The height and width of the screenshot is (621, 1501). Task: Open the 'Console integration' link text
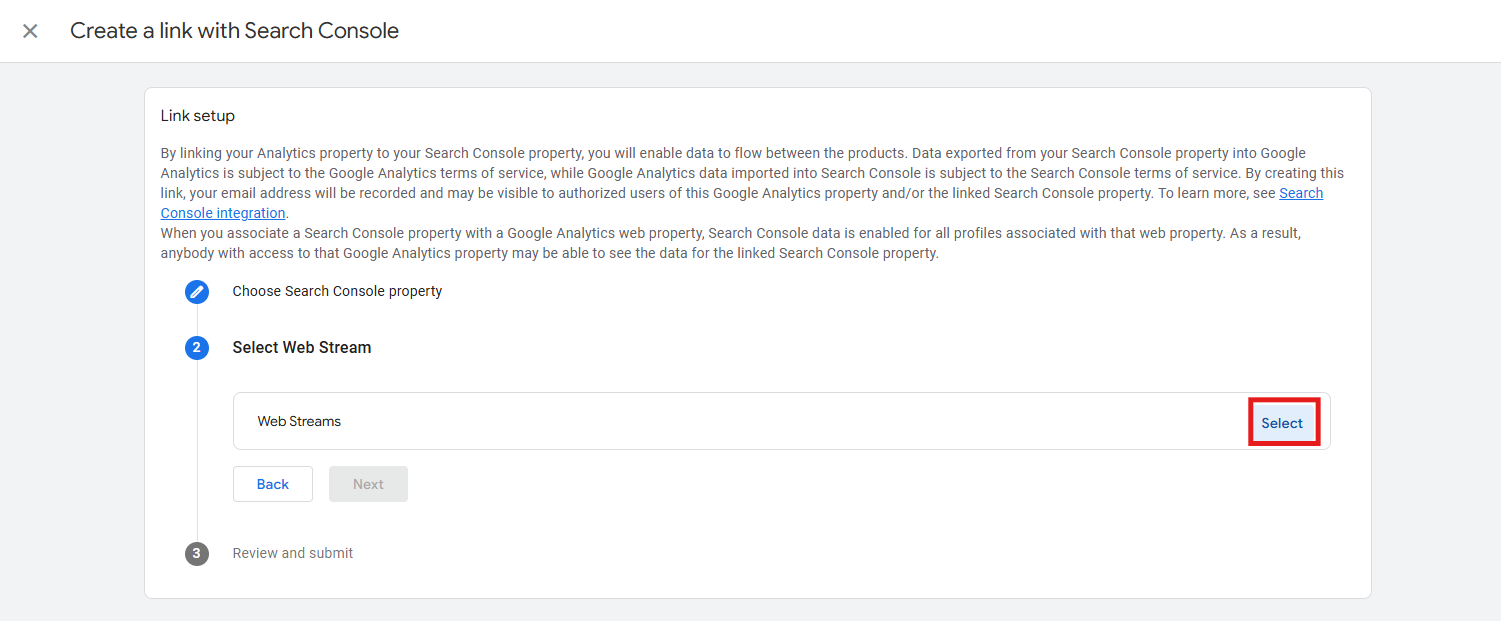(223, 213)
